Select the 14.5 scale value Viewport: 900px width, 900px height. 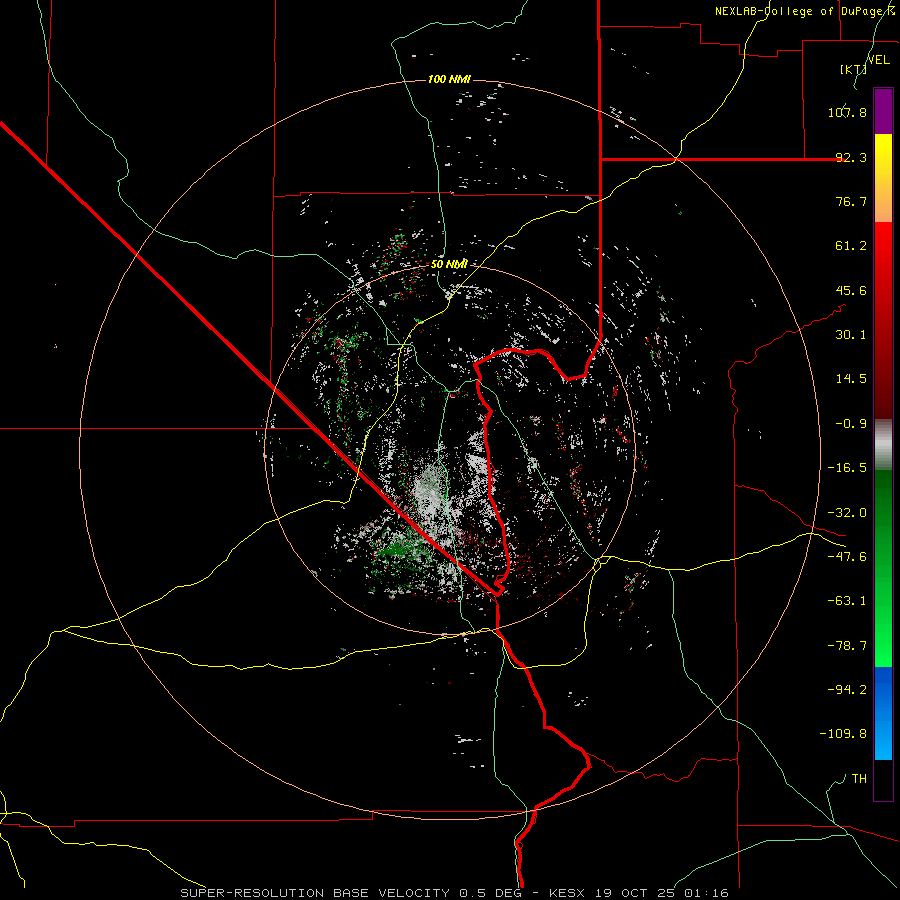point(851,379)
